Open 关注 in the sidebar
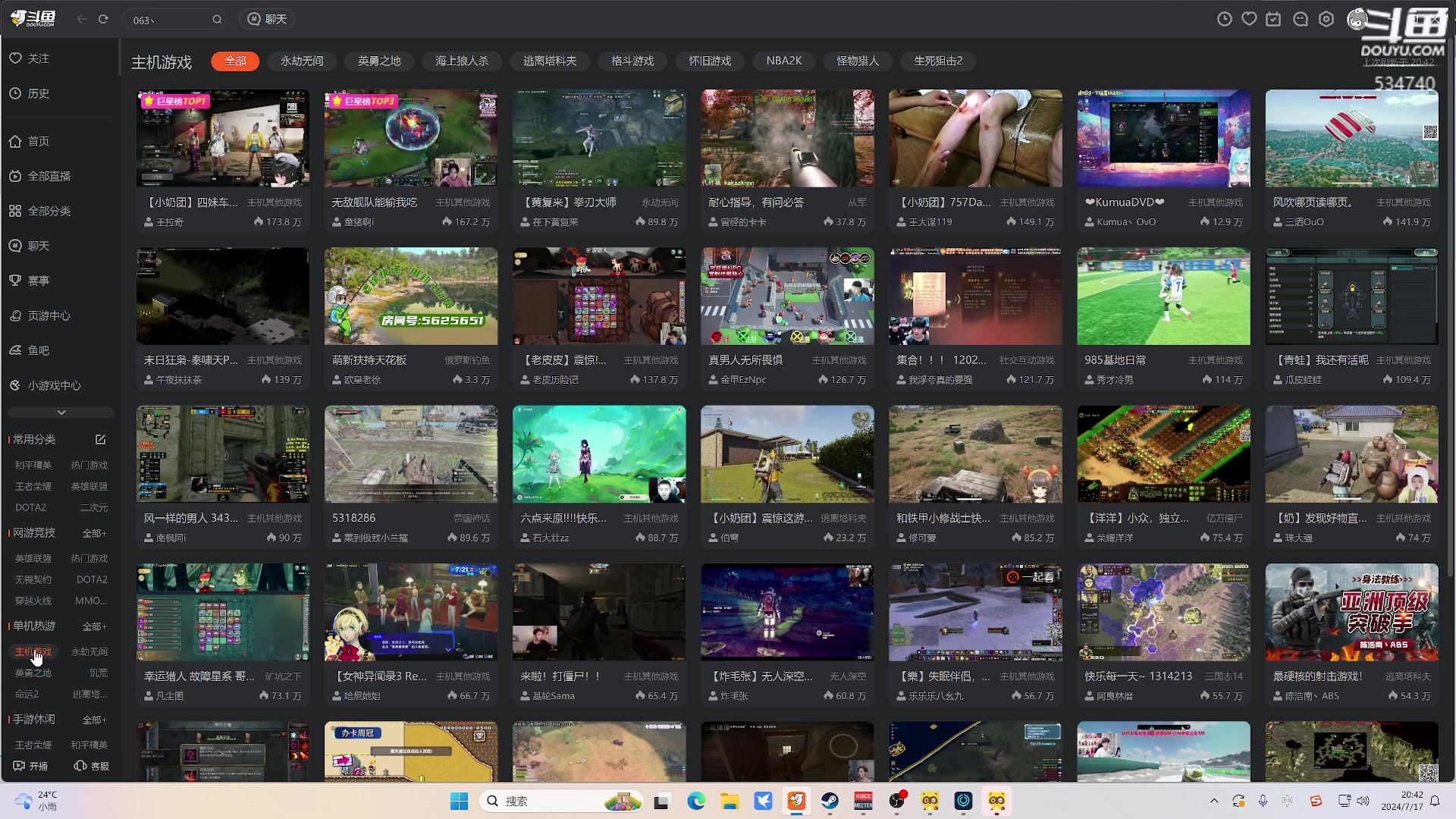Image resolution: width=1456 pixels, height=819 pixels. click(30, 58)
